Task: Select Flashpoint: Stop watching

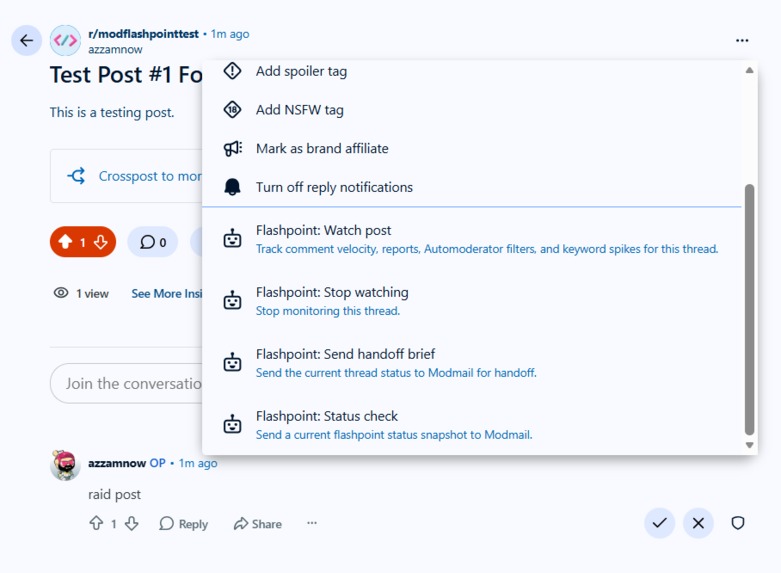Action: click(472, 300)
